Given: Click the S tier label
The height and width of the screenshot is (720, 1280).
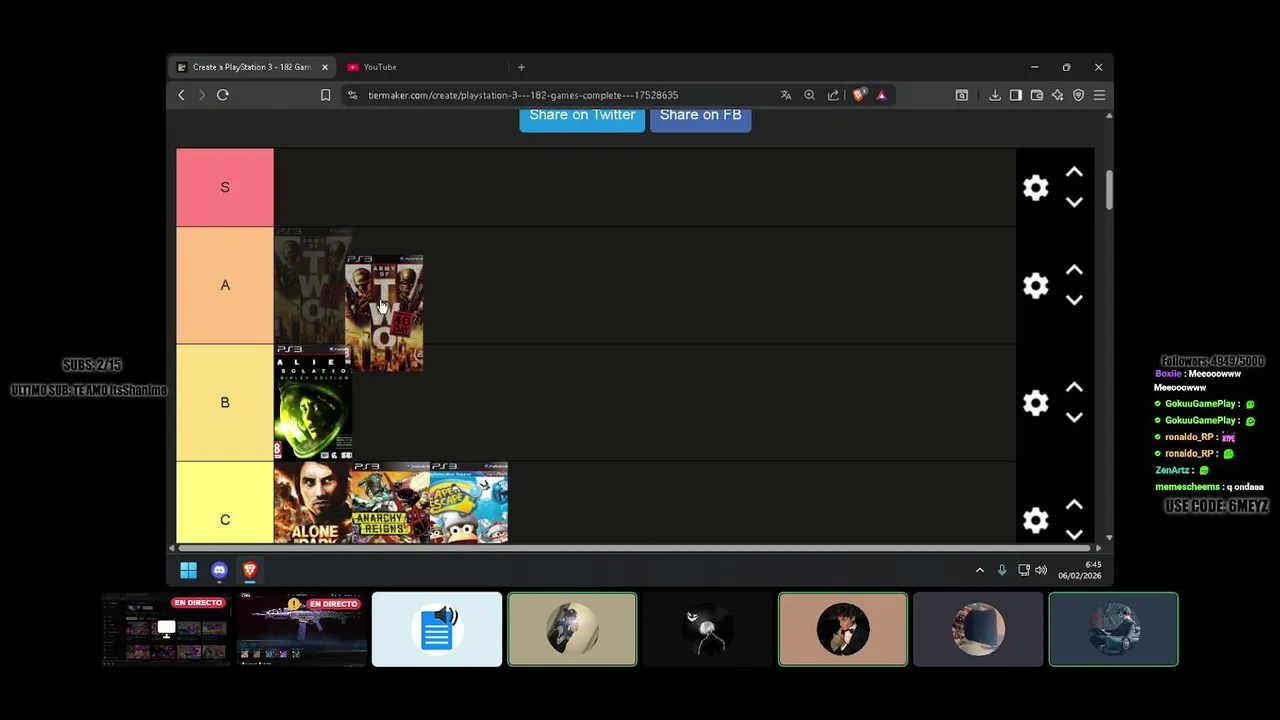Looking at the screenshot, I should pyautogui.click(x=225, y=187).
